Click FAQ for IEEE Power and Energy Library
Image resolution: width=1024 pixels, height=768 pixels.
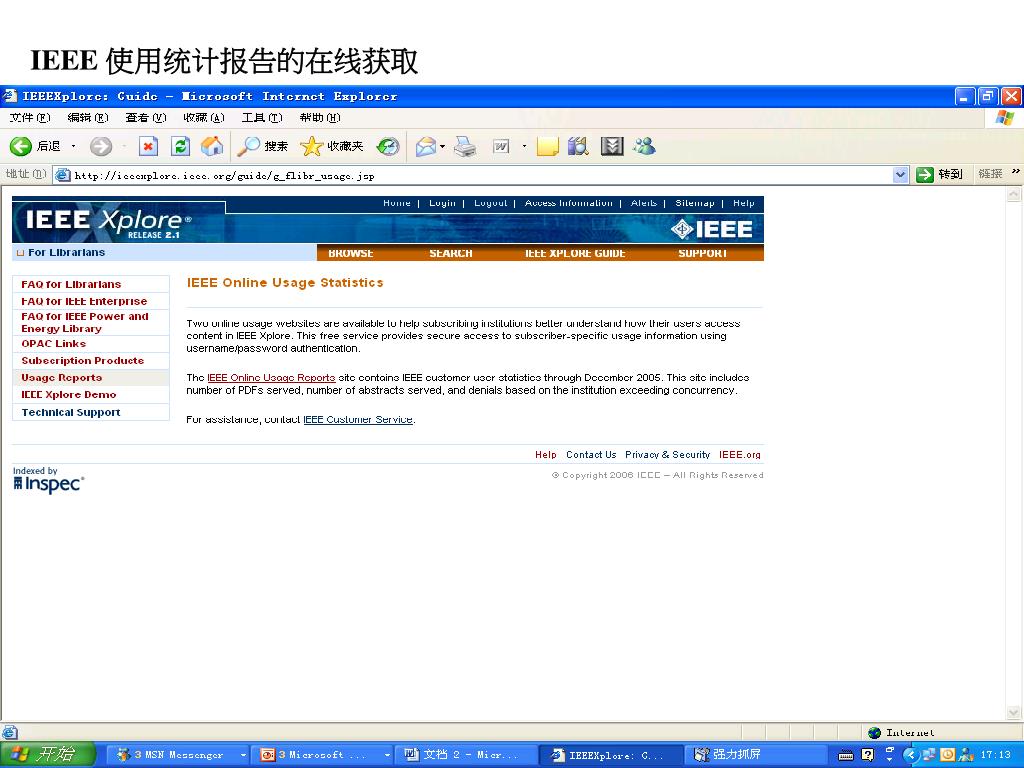[85, 322]
